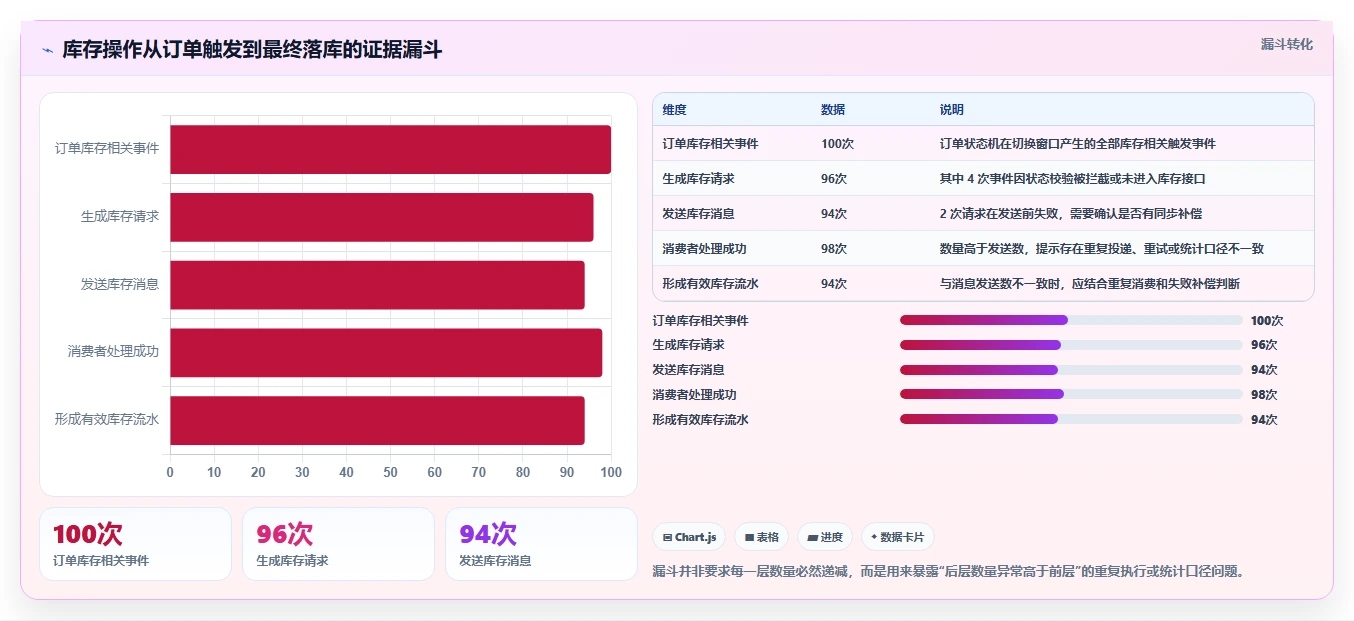Click the 生成库存请求 chart bar
This screenshot has width=1354, height=621.
point(381,217)
